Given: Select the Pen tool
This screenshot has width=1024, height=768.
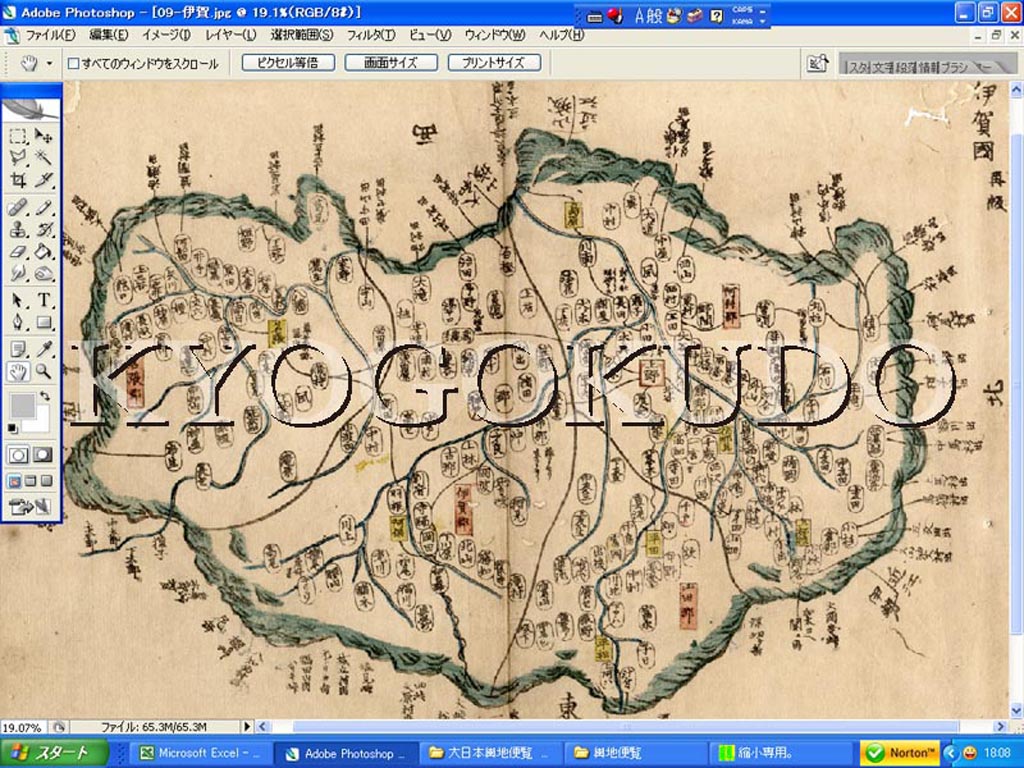Looking at the screenshot, I should coord(18,322).
